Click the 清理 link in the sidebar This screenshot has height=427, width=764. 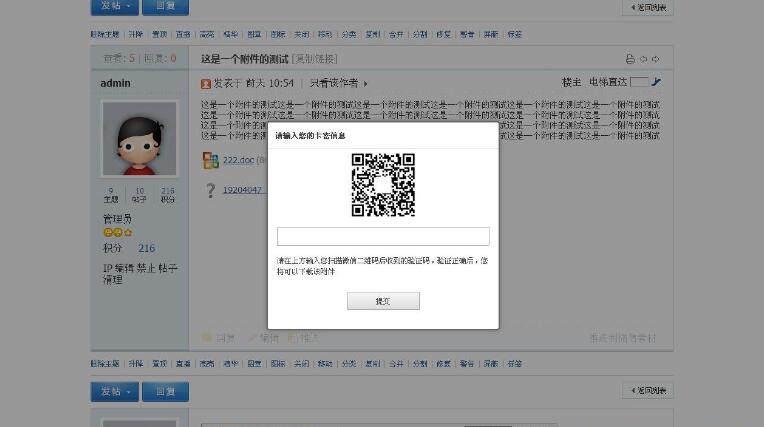pyautogui.click(x=113, y=280)
